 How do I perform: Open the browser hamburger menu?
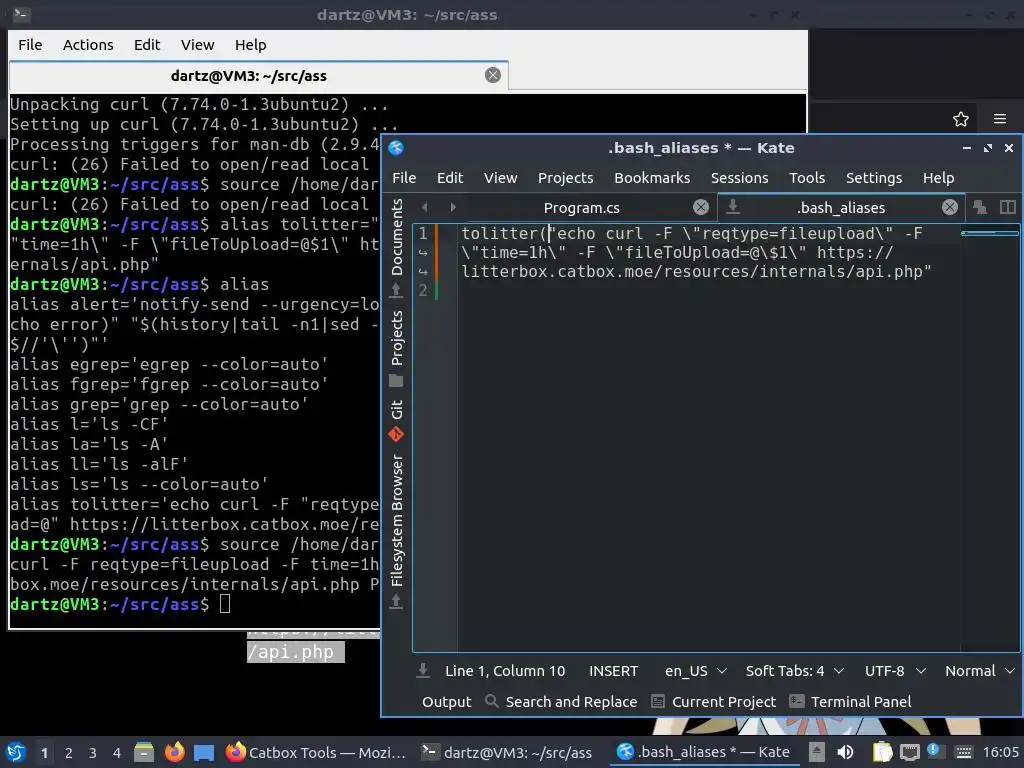point(1000,119)
